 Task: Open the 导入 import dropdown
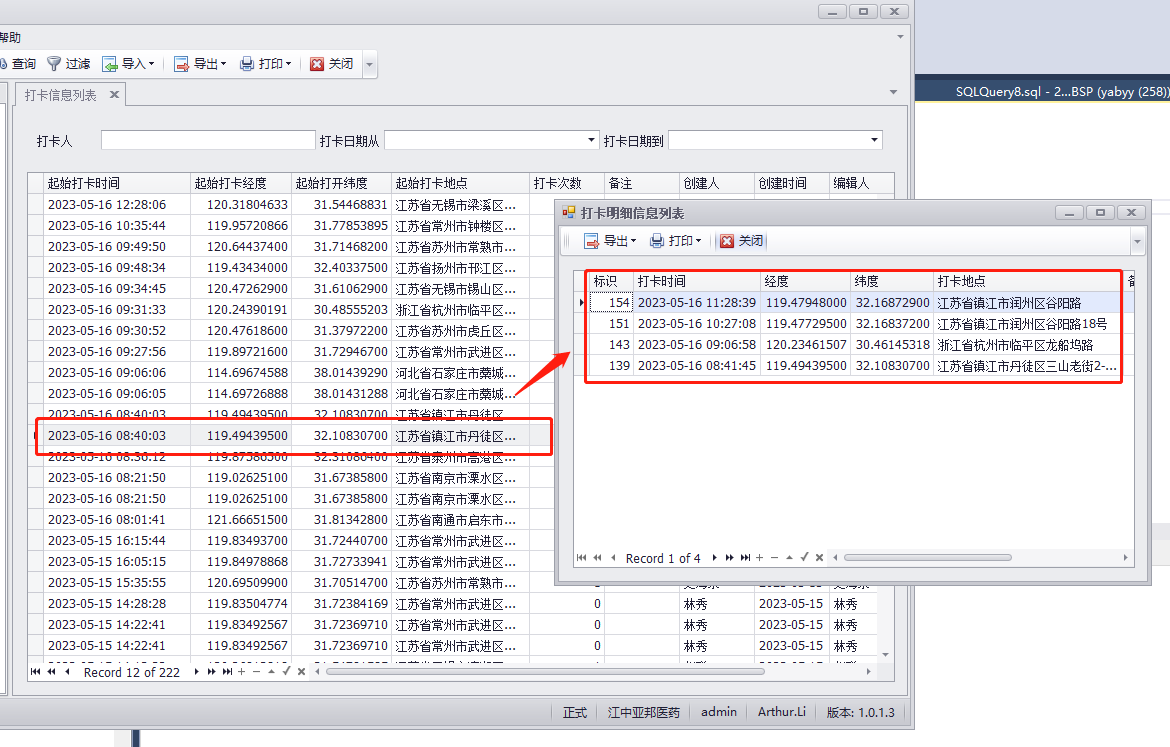128,64
